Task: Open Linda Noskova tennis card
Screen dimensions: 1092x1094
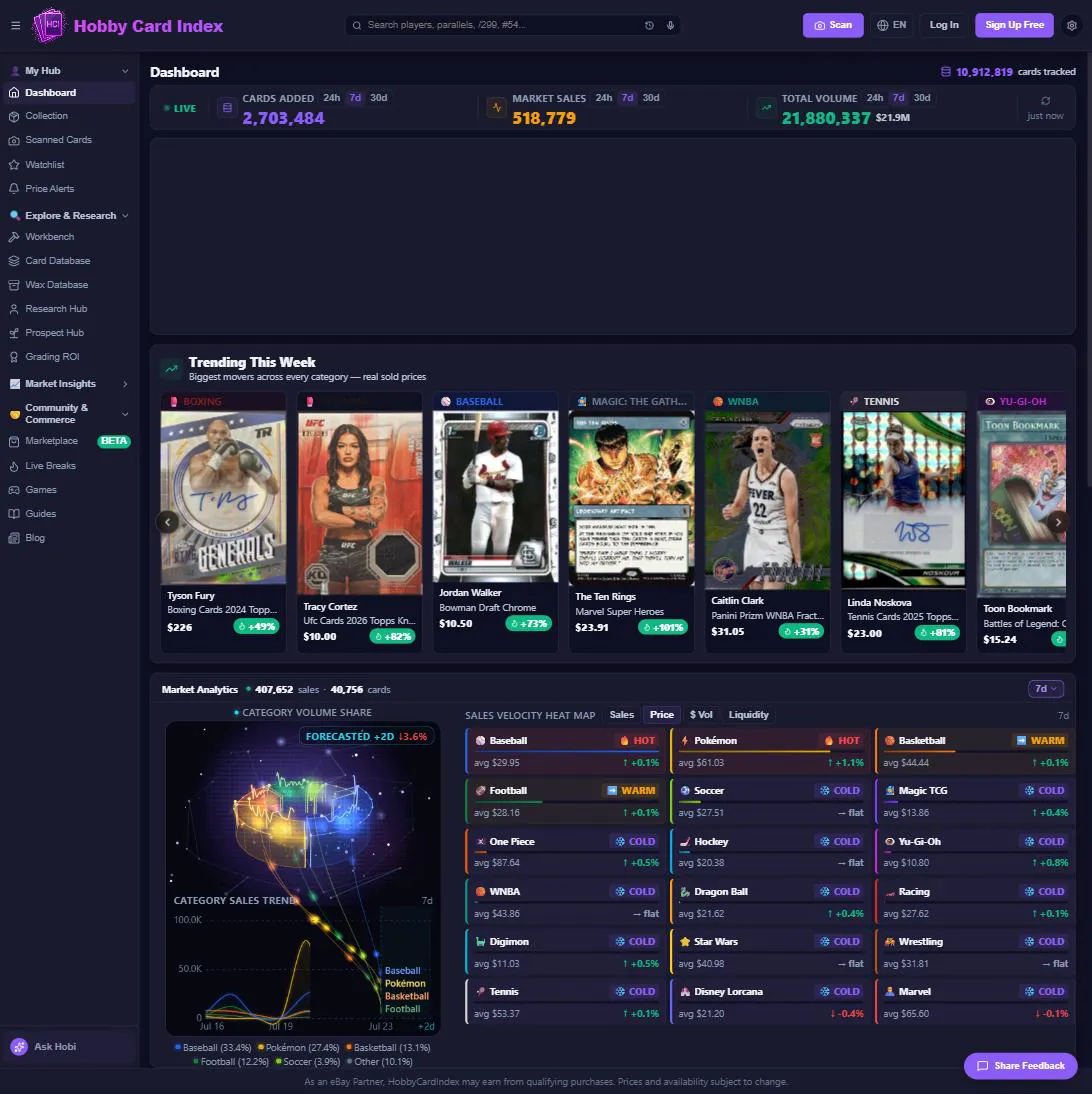Action: tap(904, 523)
